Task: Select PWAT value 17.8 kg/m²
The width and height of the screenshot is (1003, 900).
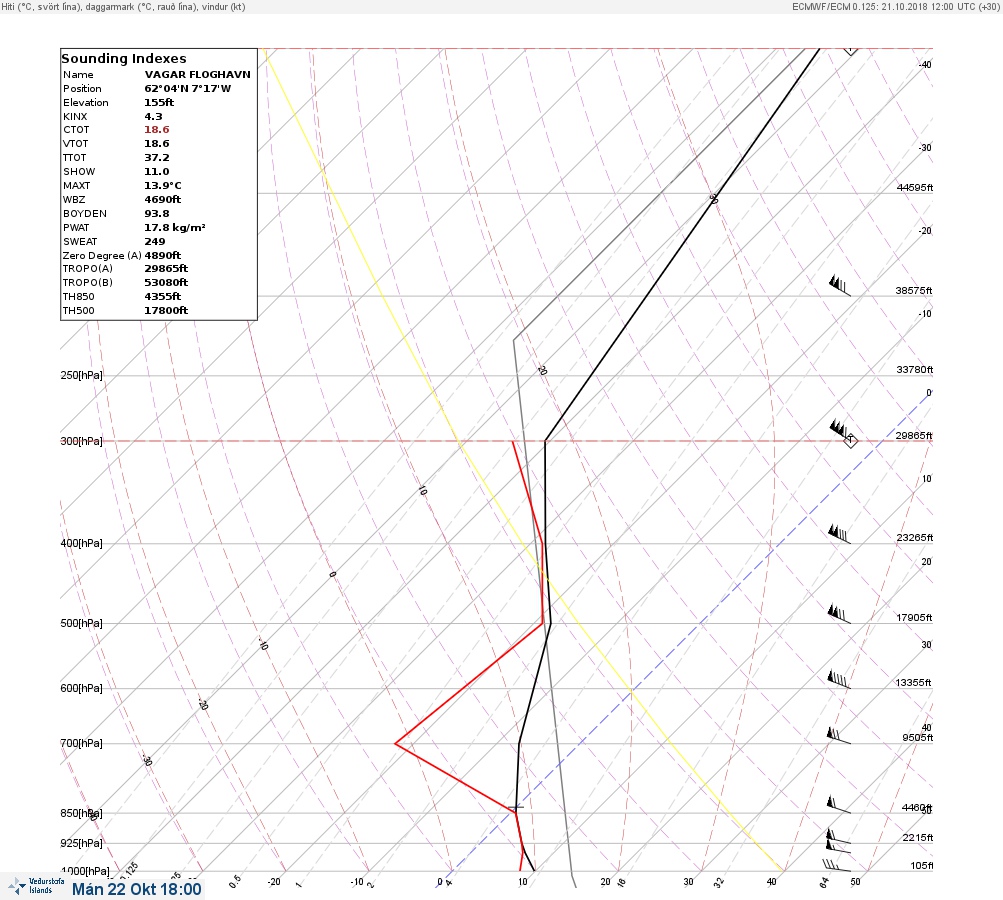Action: (x=175, y=227)
